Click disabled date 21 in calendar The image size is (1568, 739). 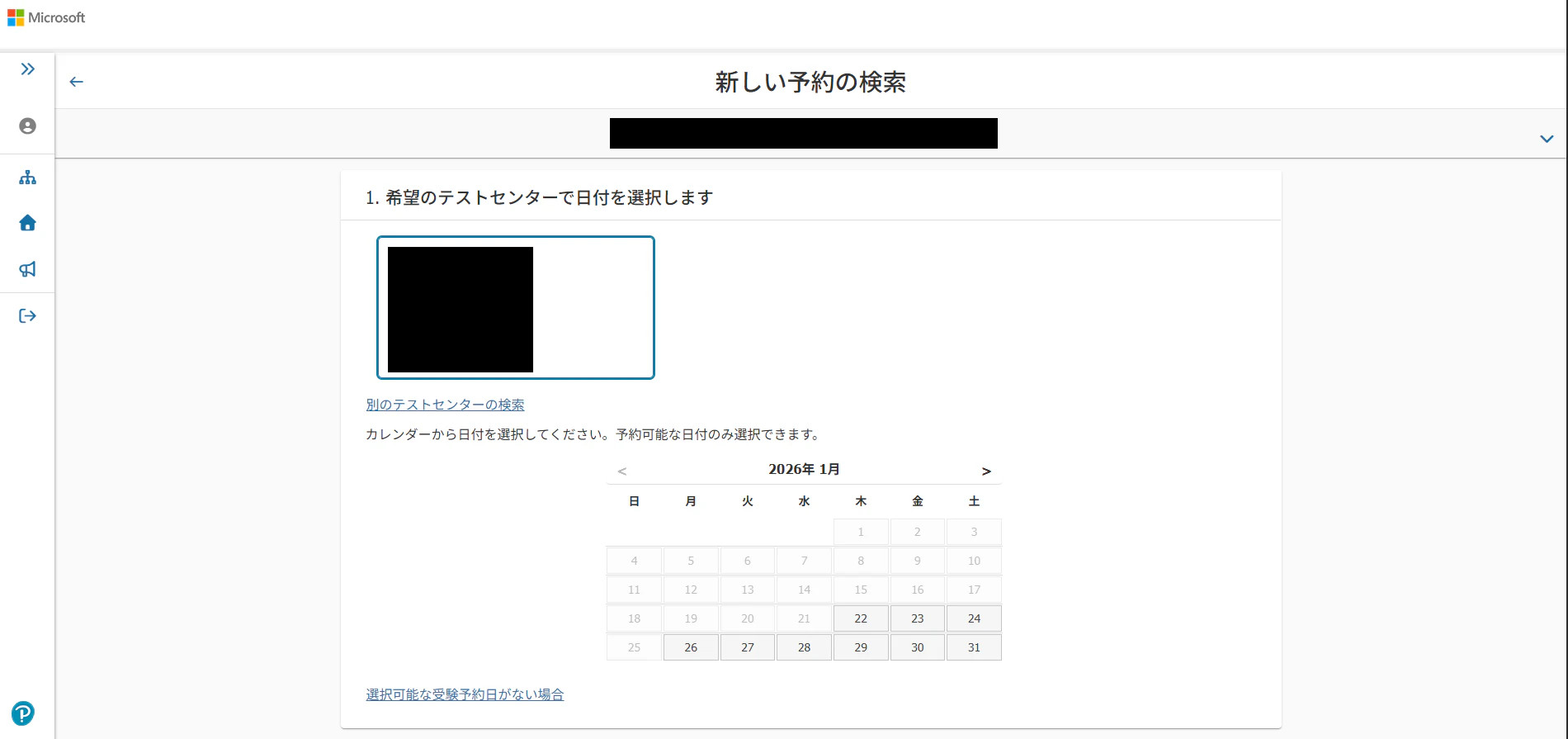805,618
